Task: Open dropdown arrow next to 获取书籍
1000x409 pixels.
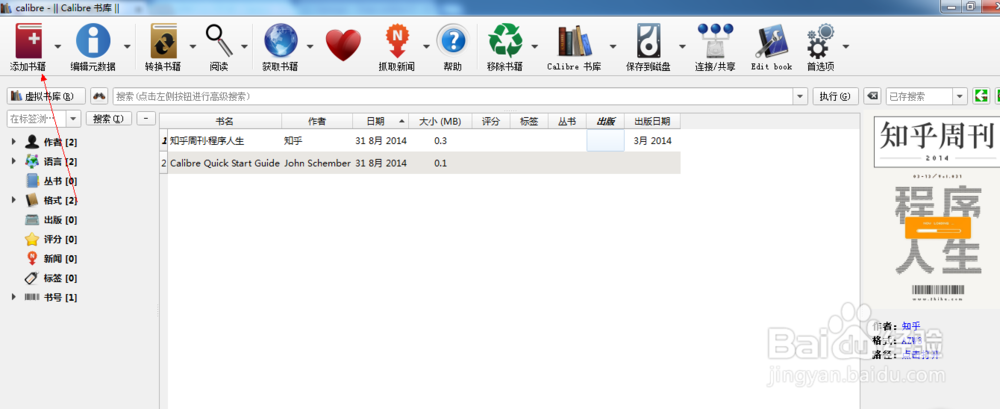Action: pyautogui.click(x=311, y=46)
